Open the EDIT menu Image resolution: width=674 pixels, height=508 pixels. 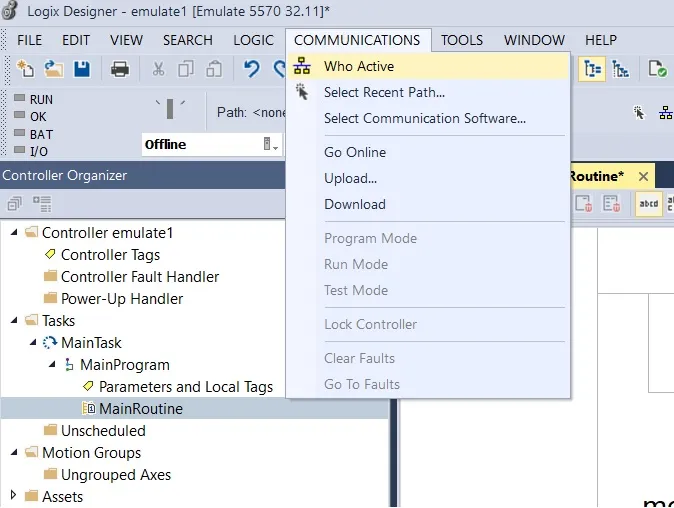click(x=76, y=40)
